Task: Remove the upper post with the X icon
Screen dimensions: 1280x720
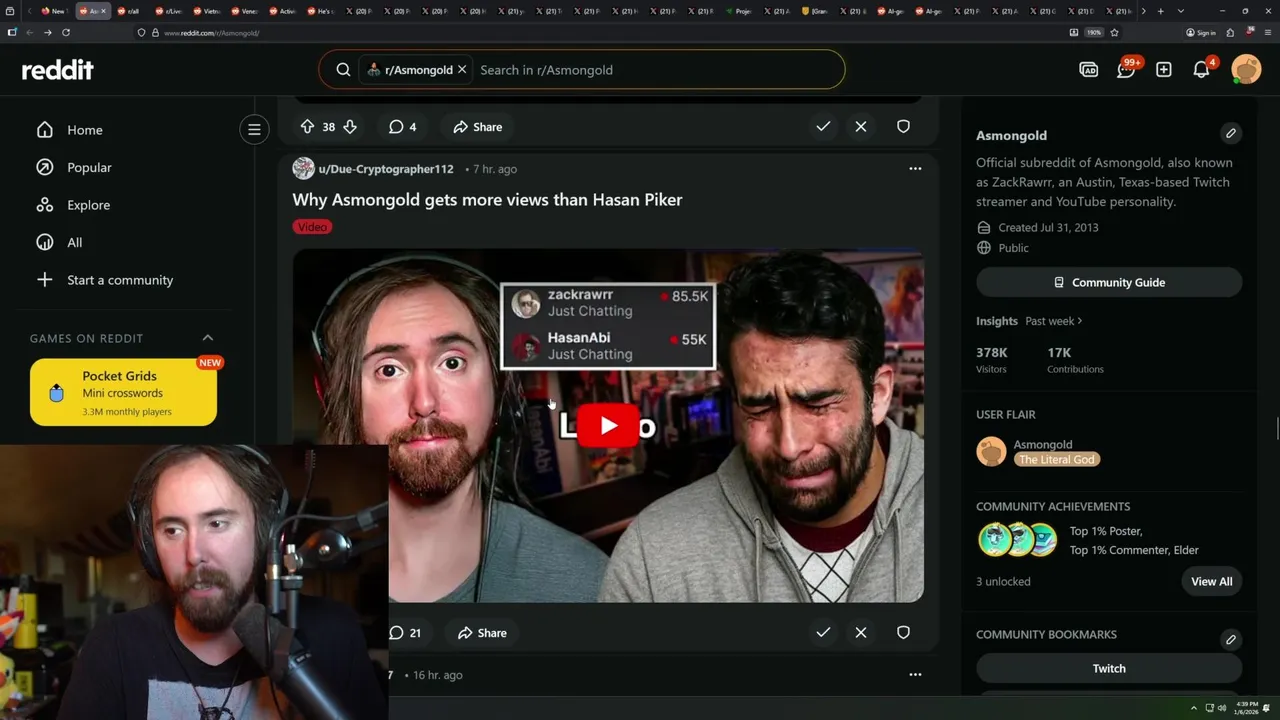Action: (x=861, y=127)
